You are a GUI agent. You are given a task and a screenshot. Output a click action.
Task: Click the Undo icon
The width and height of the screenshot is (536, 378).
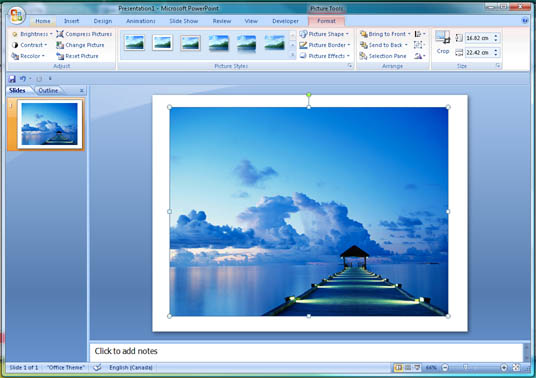point(23,79)
